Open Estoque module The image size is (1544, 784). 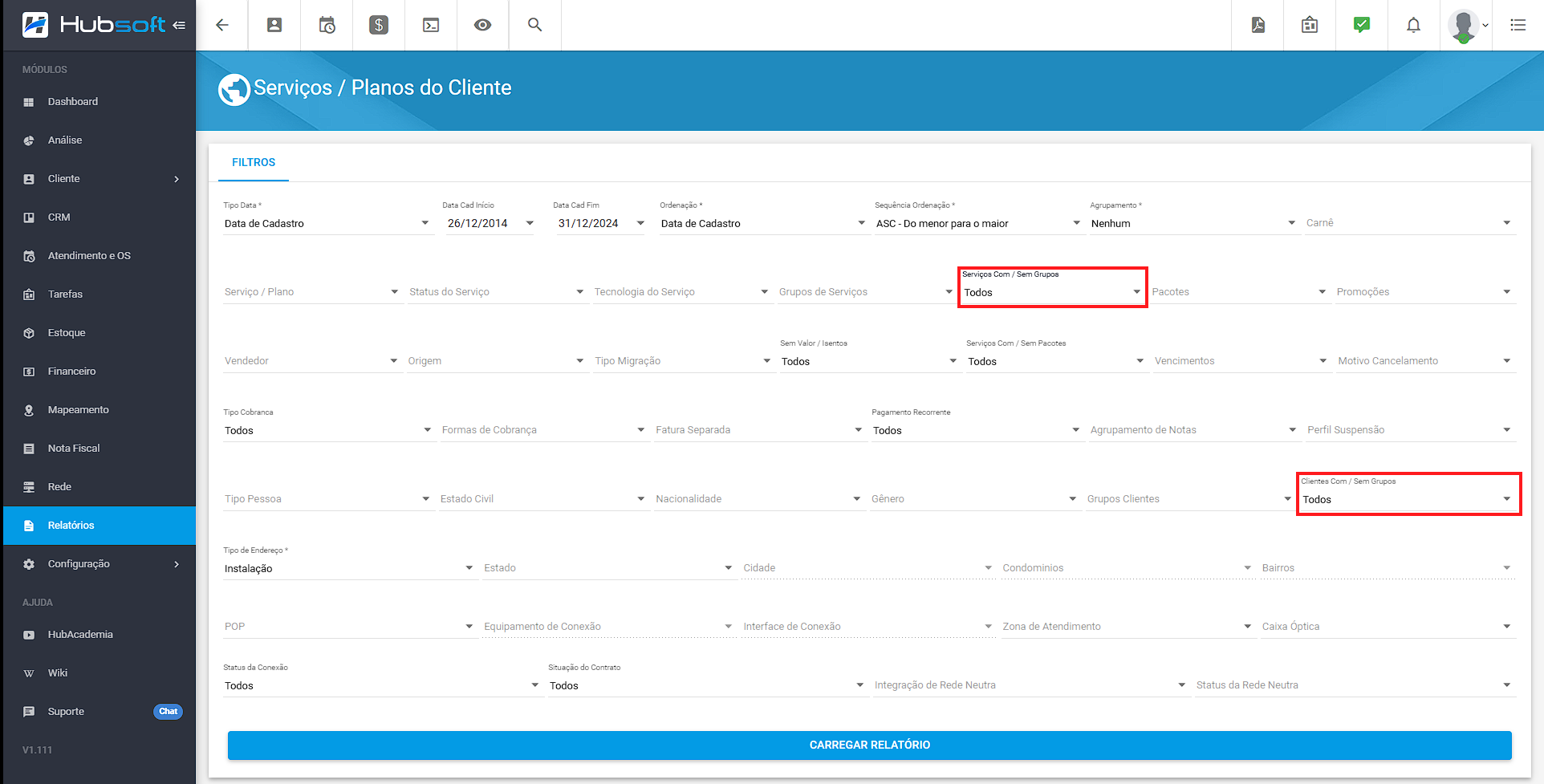(100, 333)
